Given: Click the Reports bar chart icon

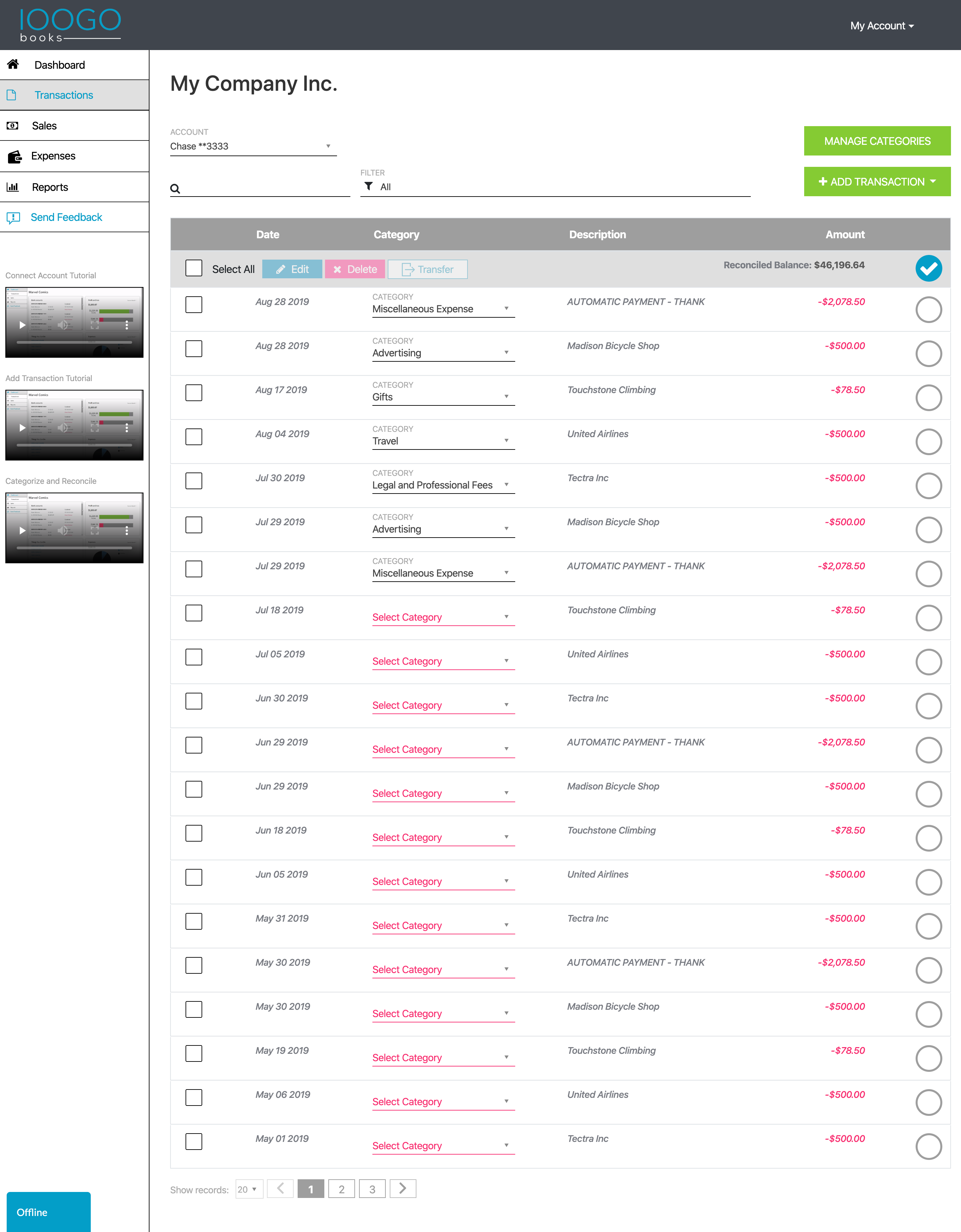Looking at the screenshot, I should click(12, 187).
